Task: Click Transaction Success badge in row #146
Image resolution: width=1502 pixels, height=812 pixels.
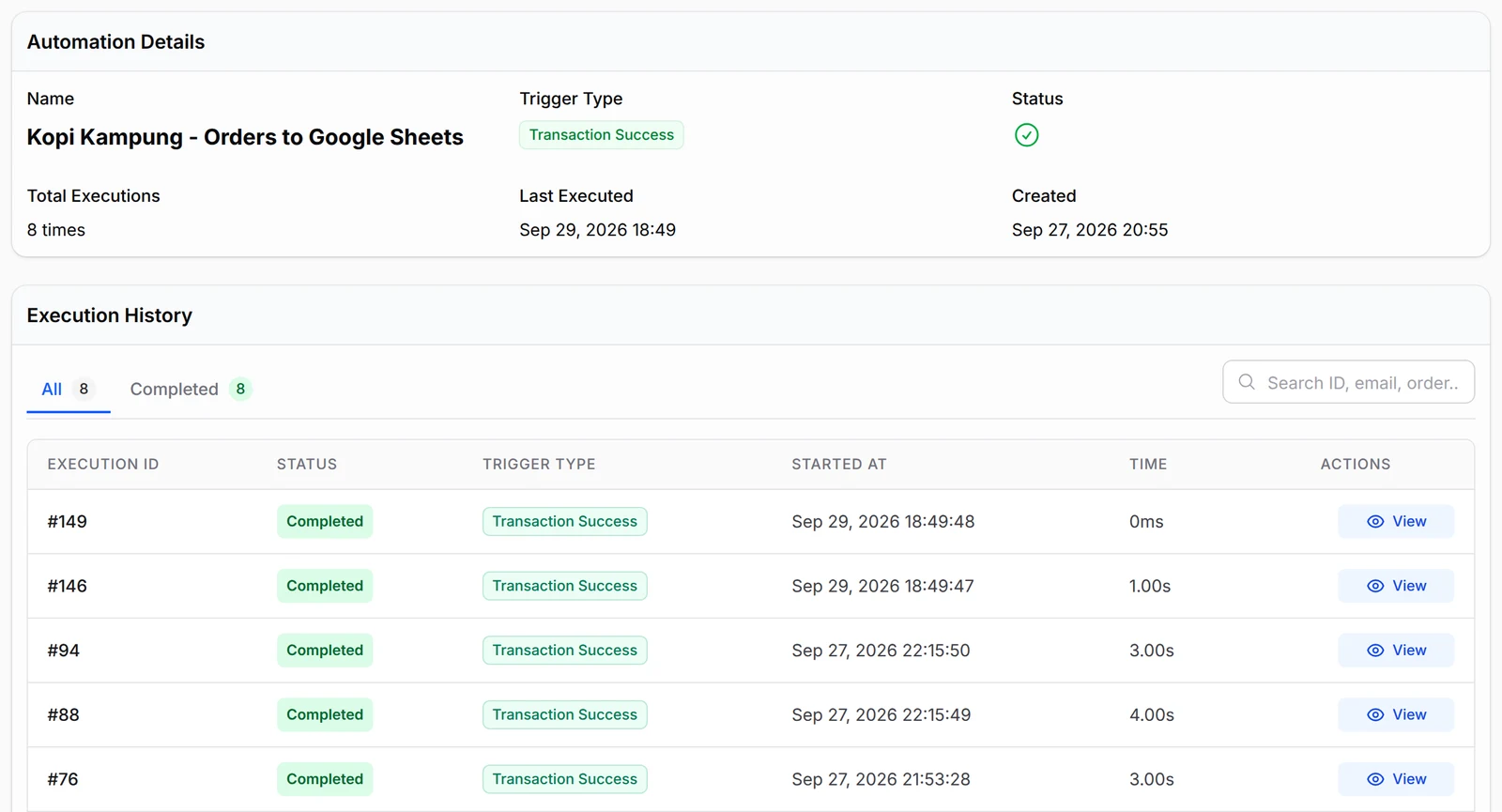Action: [x=565, y=586]
